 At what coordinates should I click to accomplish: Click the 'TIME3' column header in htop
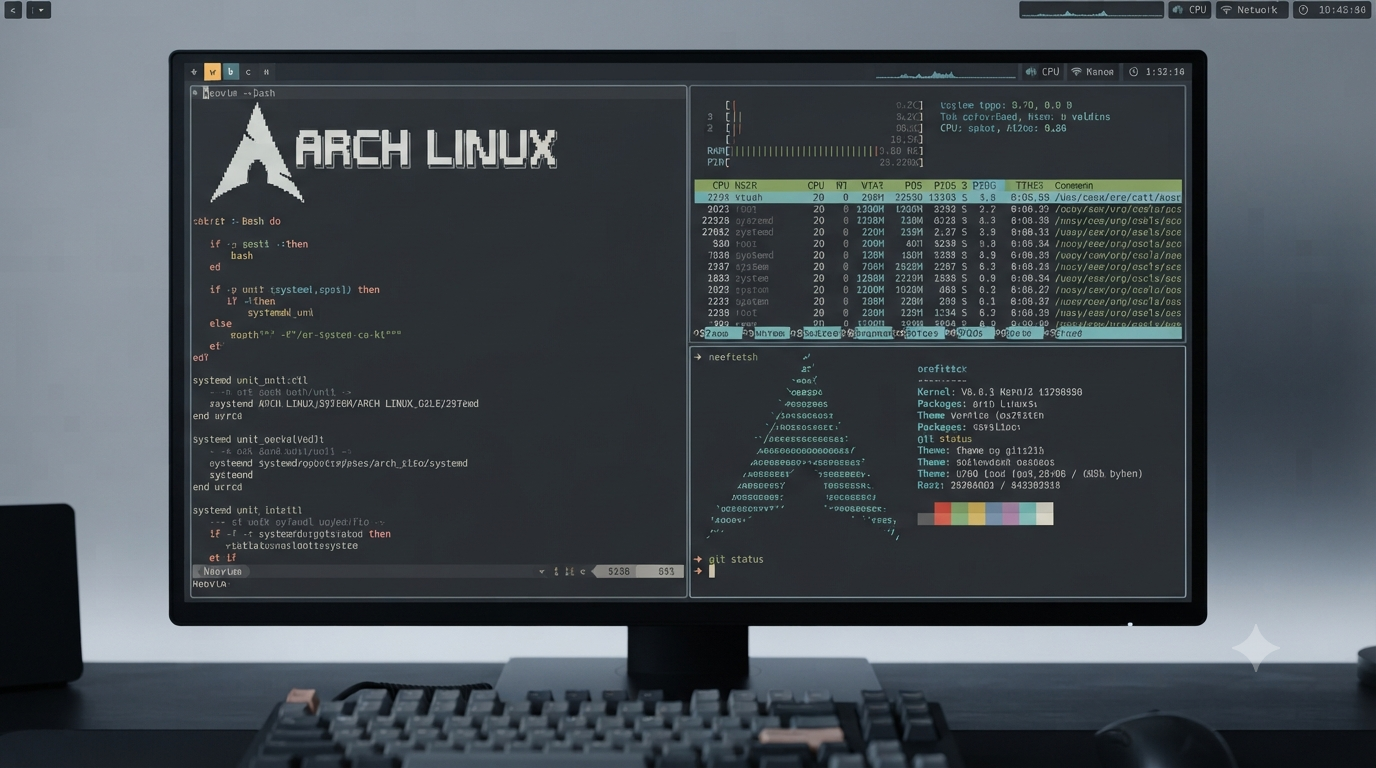[1029, 186]
